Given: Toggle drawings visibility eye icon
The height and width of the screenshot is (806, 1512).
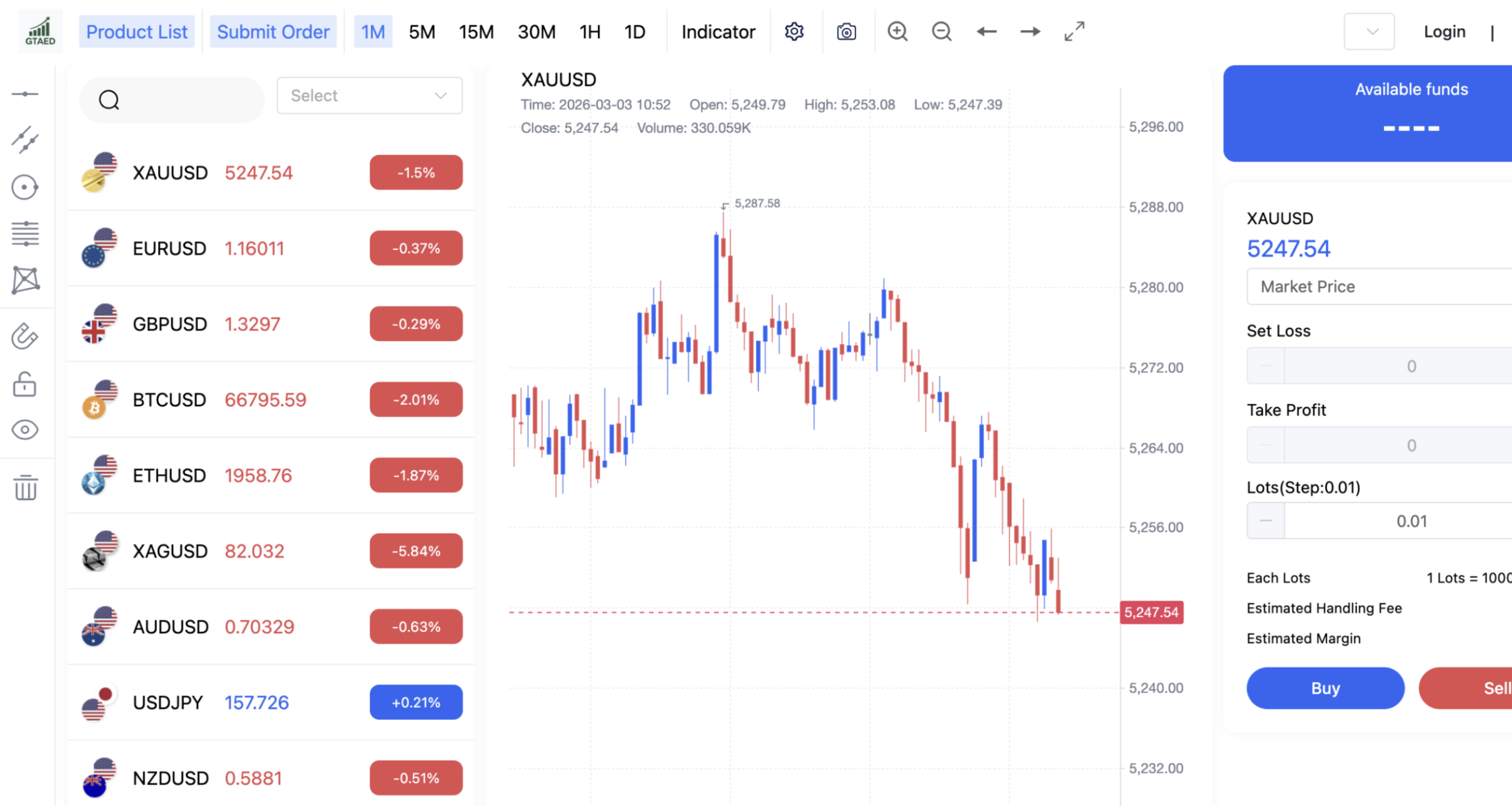Looking at the screenshot, I should [25, 430].
